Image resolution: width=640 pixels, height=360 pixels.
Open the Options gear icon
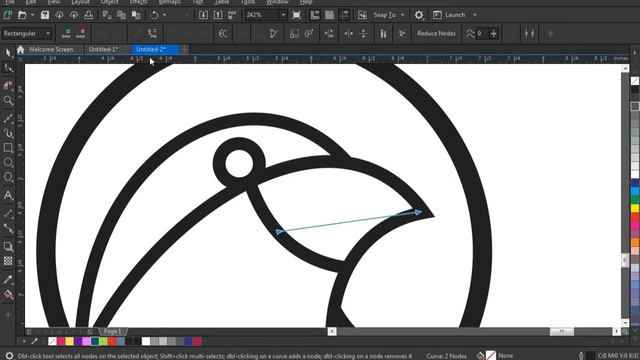pyautogui.click(x=419, y=15)
